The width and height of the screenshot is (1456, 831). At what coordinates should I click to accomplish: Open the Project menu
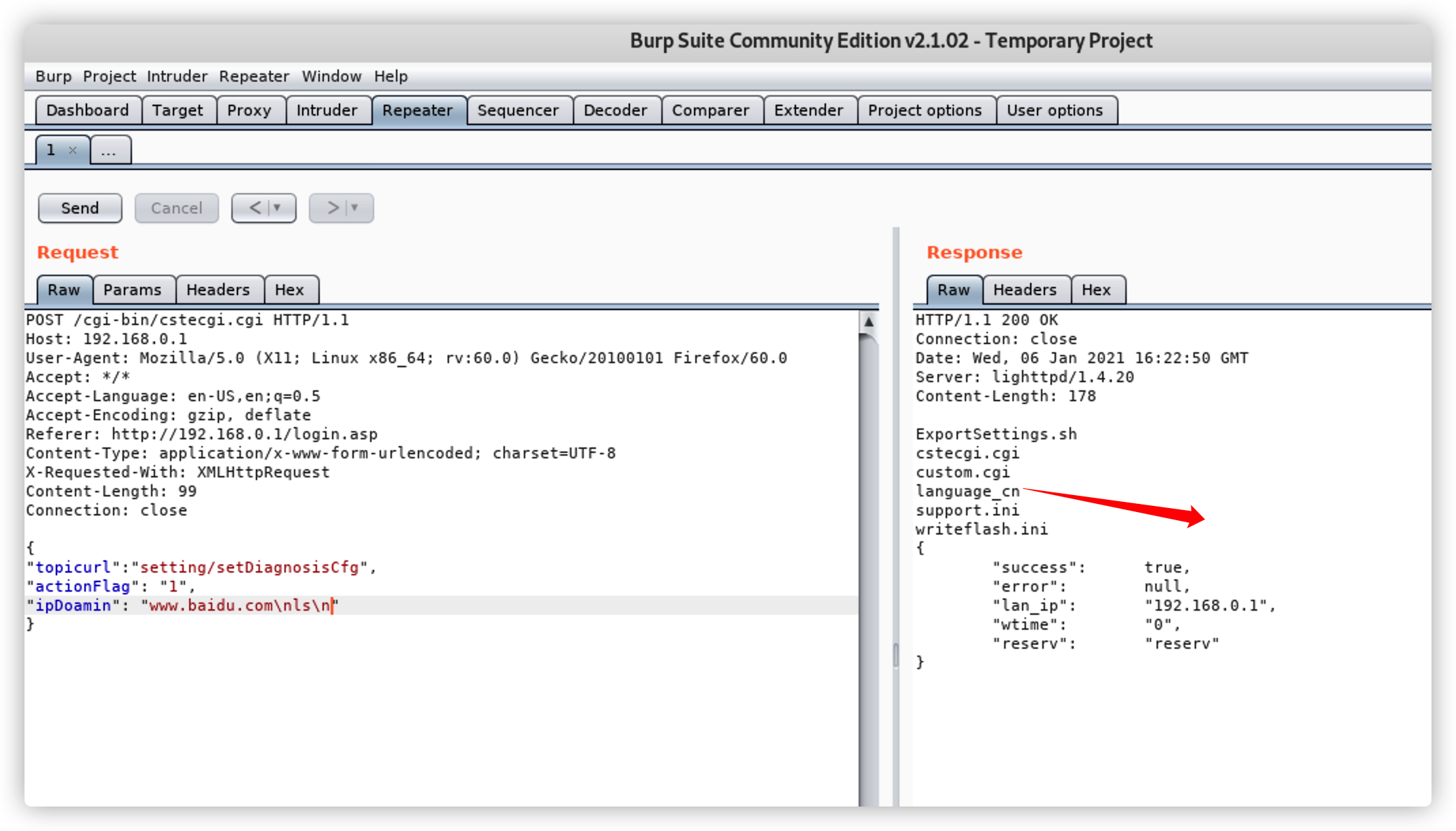coord(110,76)
